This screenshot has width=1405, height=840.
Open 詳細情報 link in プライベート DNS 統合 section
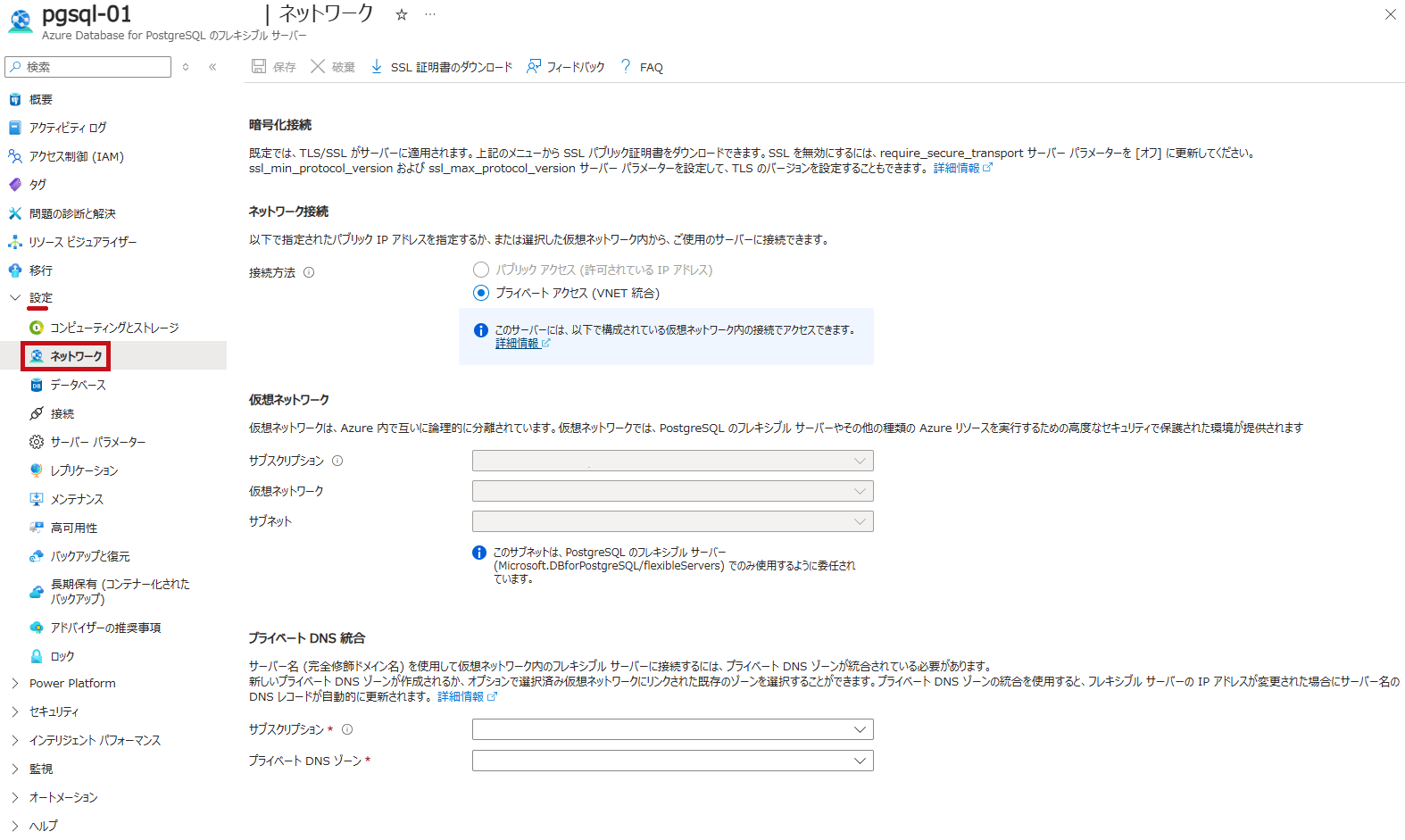click(x=467, y=696)
